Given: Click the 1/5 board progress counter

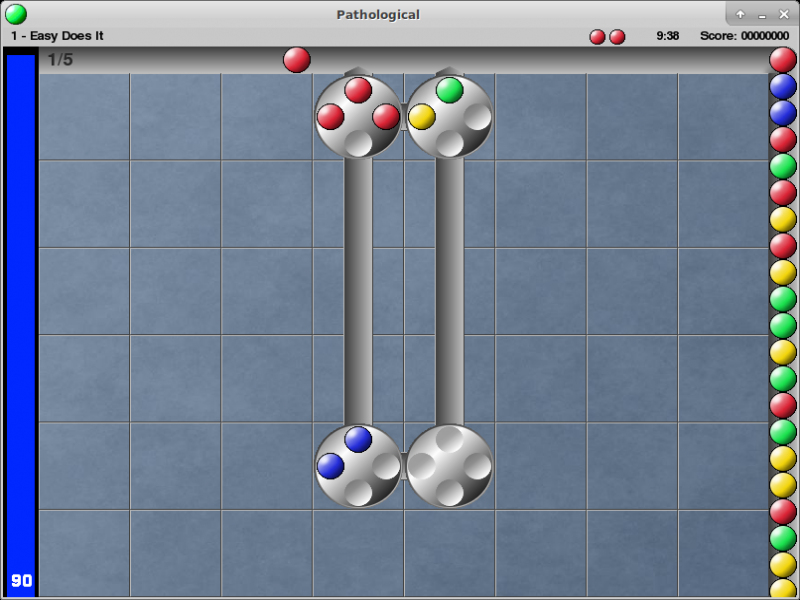Looking at the screenshot, I should pos(60,60).
